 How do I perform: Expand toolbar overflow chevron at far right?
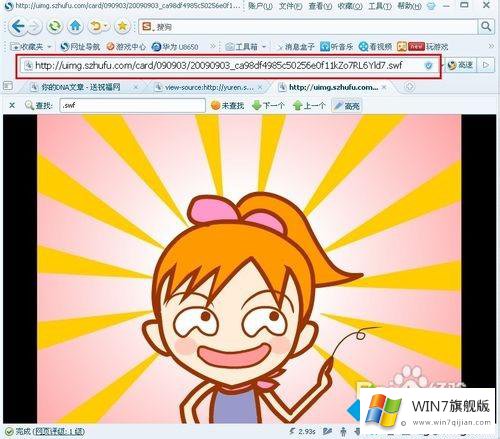(x=491, y=46)
